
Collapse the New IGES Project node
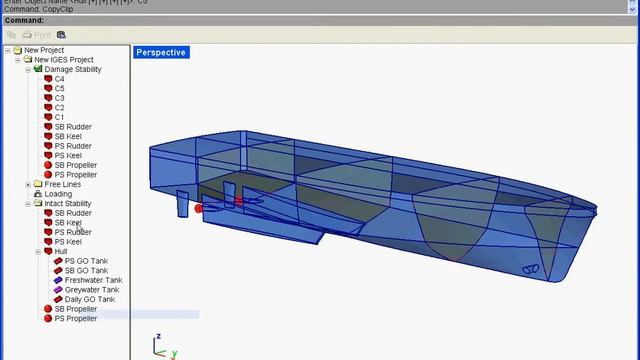coord(18,60)
